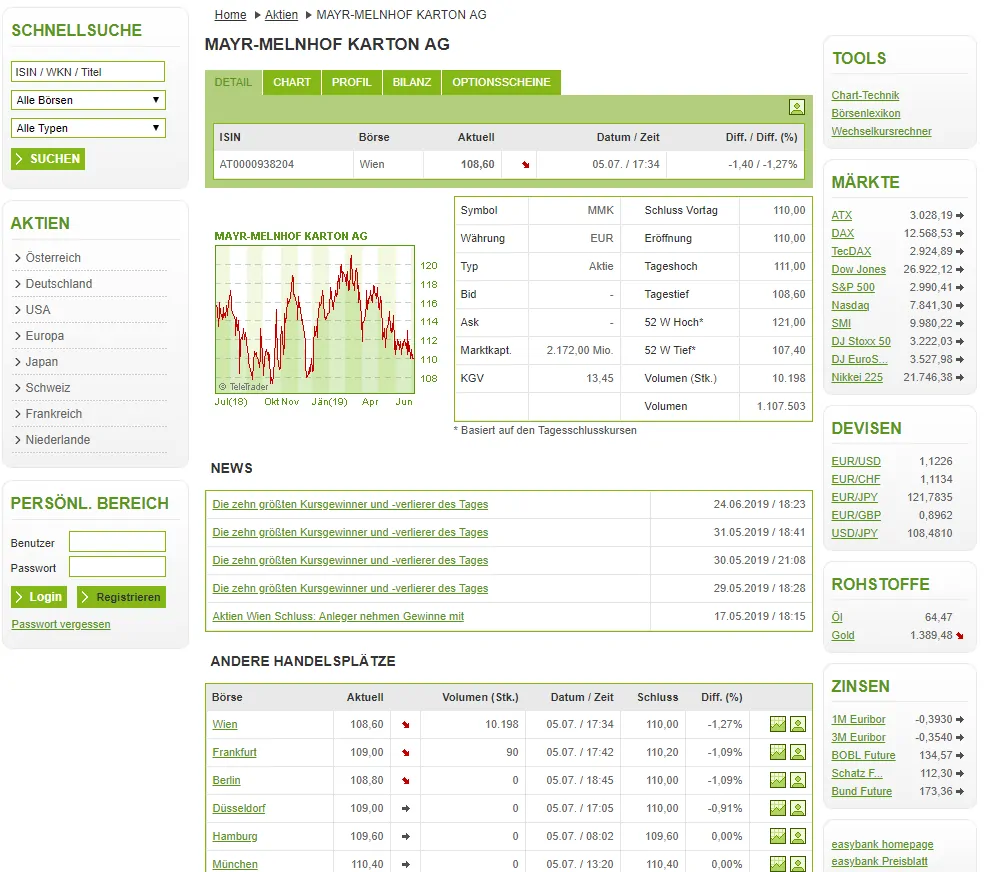
Task: Click the sideways arrow in the Düsseldorf price cell
Action: (406, 809)
